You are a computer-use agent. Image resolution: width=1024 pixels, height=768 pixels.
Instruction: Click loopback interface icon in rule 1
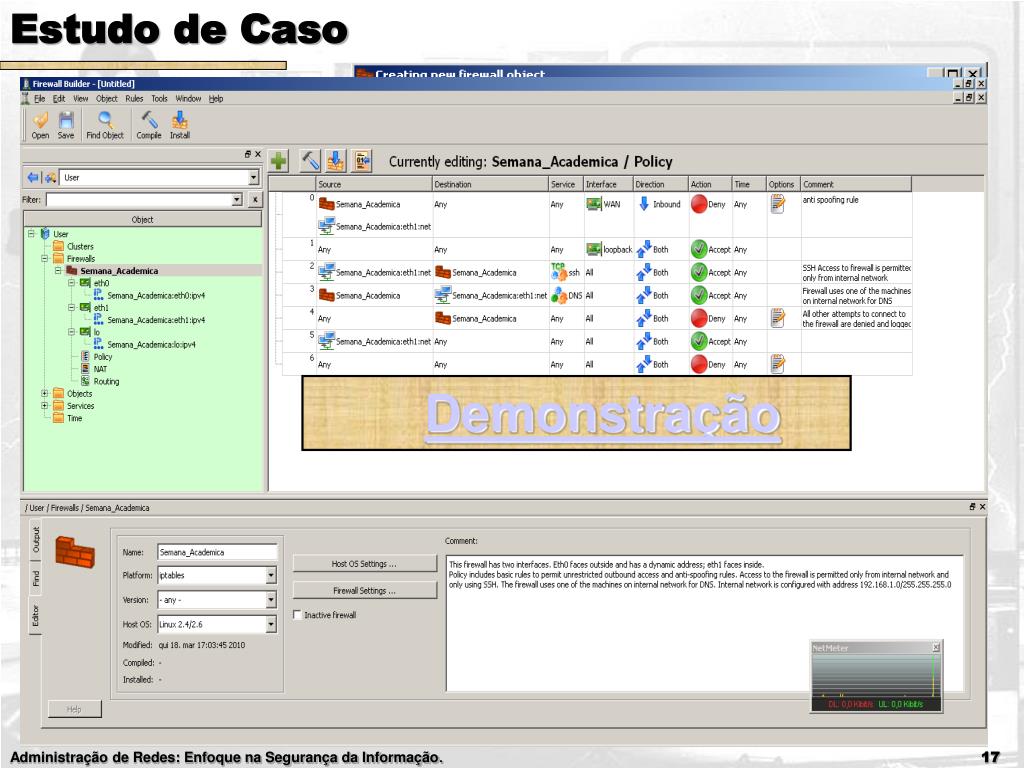tap(594, 249)
